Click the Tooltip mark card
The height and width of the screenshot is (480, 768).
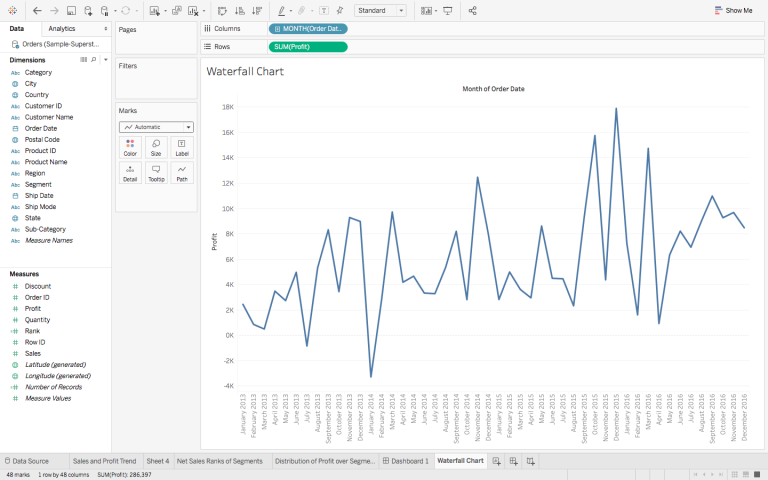(x=156, y=173)
